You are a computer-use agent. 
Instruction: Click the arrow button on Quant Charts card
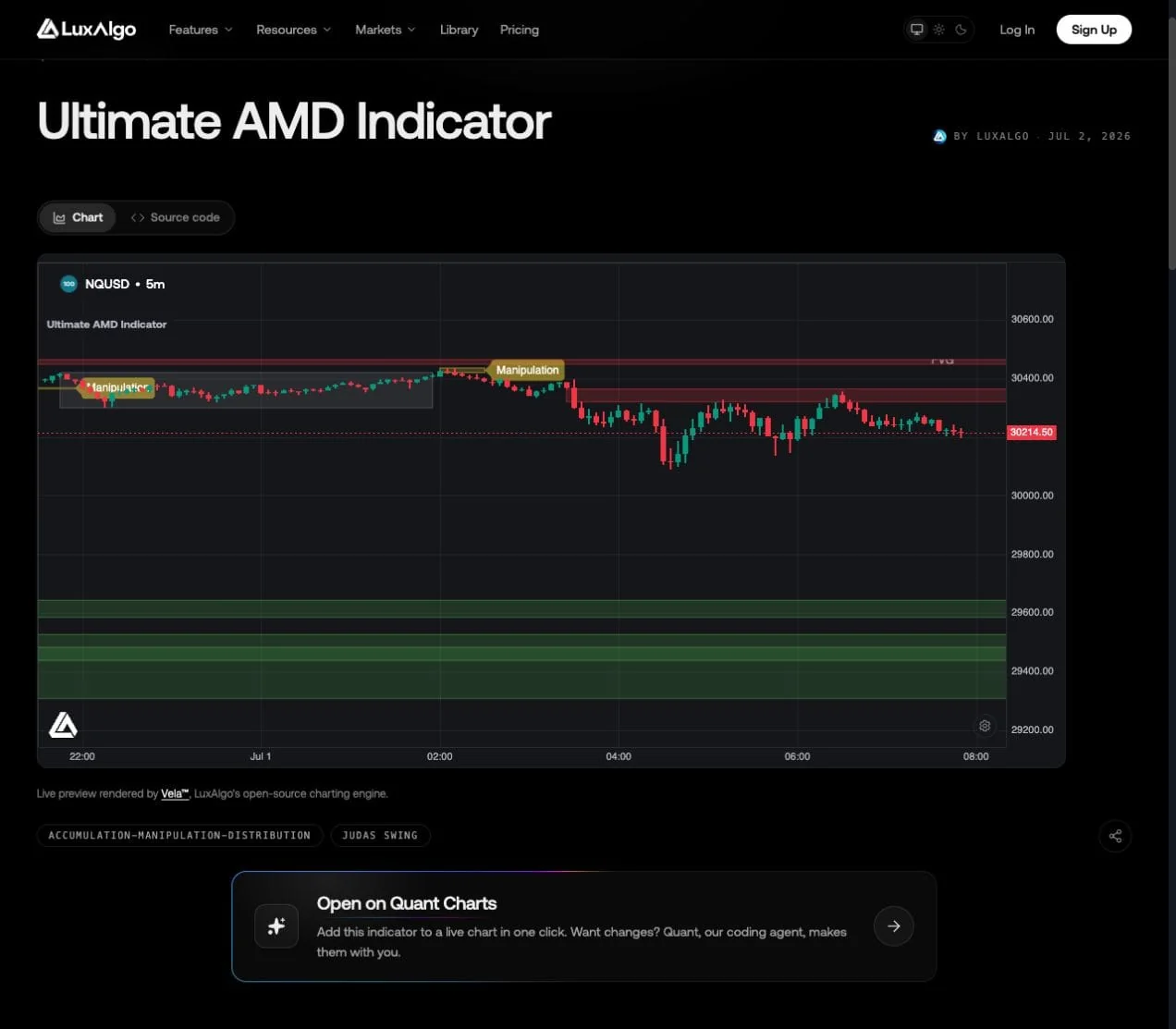pyautogui.click(x=894, y=926)
